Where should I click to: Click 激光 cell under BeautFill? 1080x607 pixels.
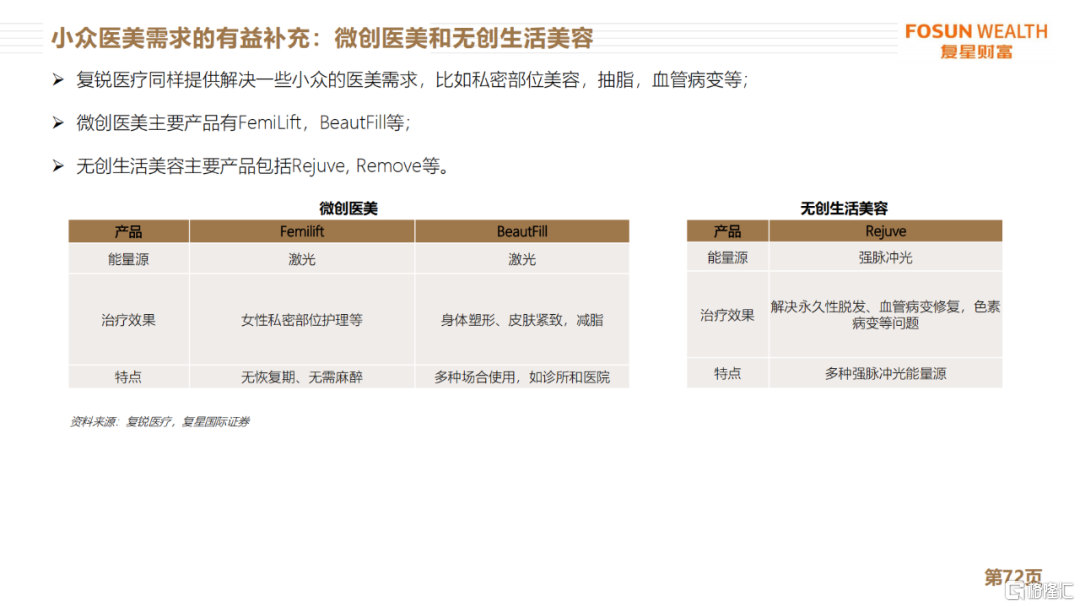tap(522, 259)
